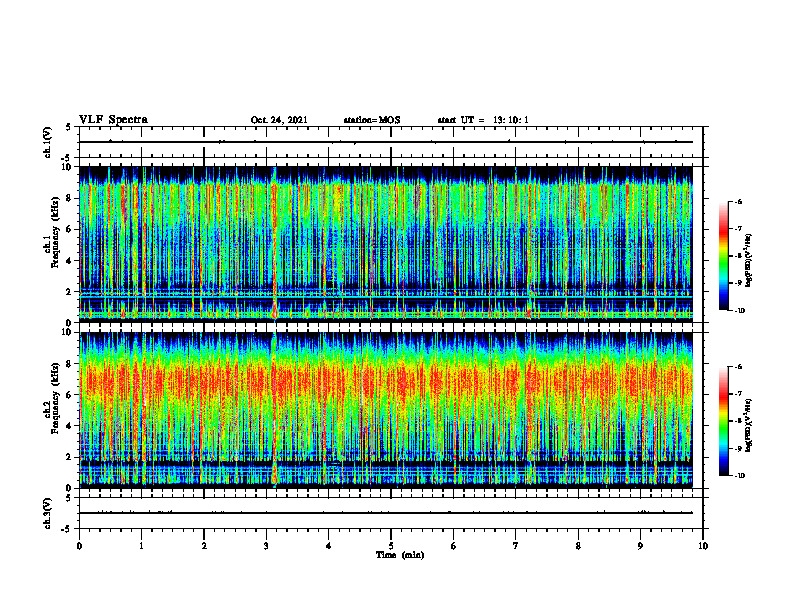
Task: Click the ch.2 spectrogram color scale bar
Action: 723,421
